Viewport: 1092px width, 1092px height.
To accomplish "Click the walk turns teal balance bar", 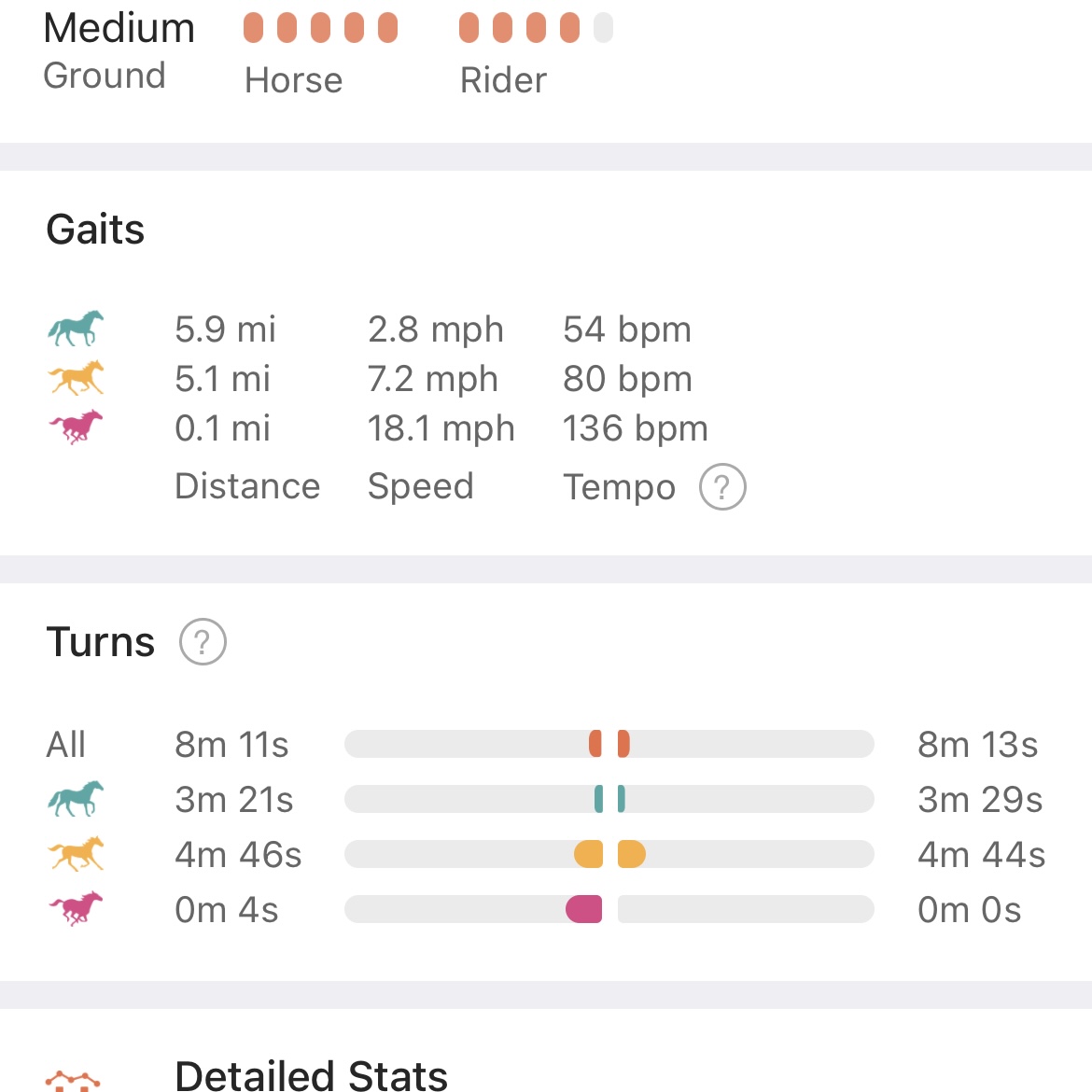I will (609, 799).
